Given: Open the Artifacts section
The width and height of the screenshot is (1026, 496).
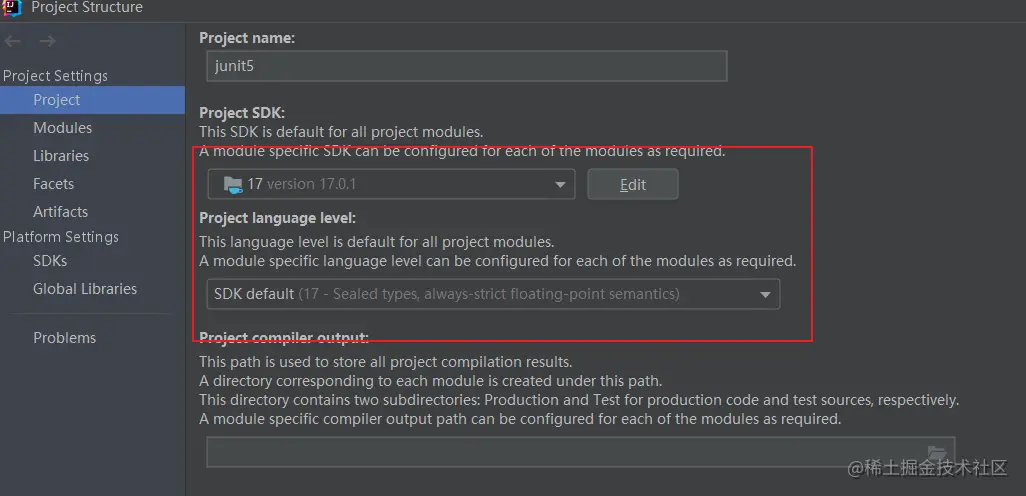Looking at the screenshot, I should (60, 212).
